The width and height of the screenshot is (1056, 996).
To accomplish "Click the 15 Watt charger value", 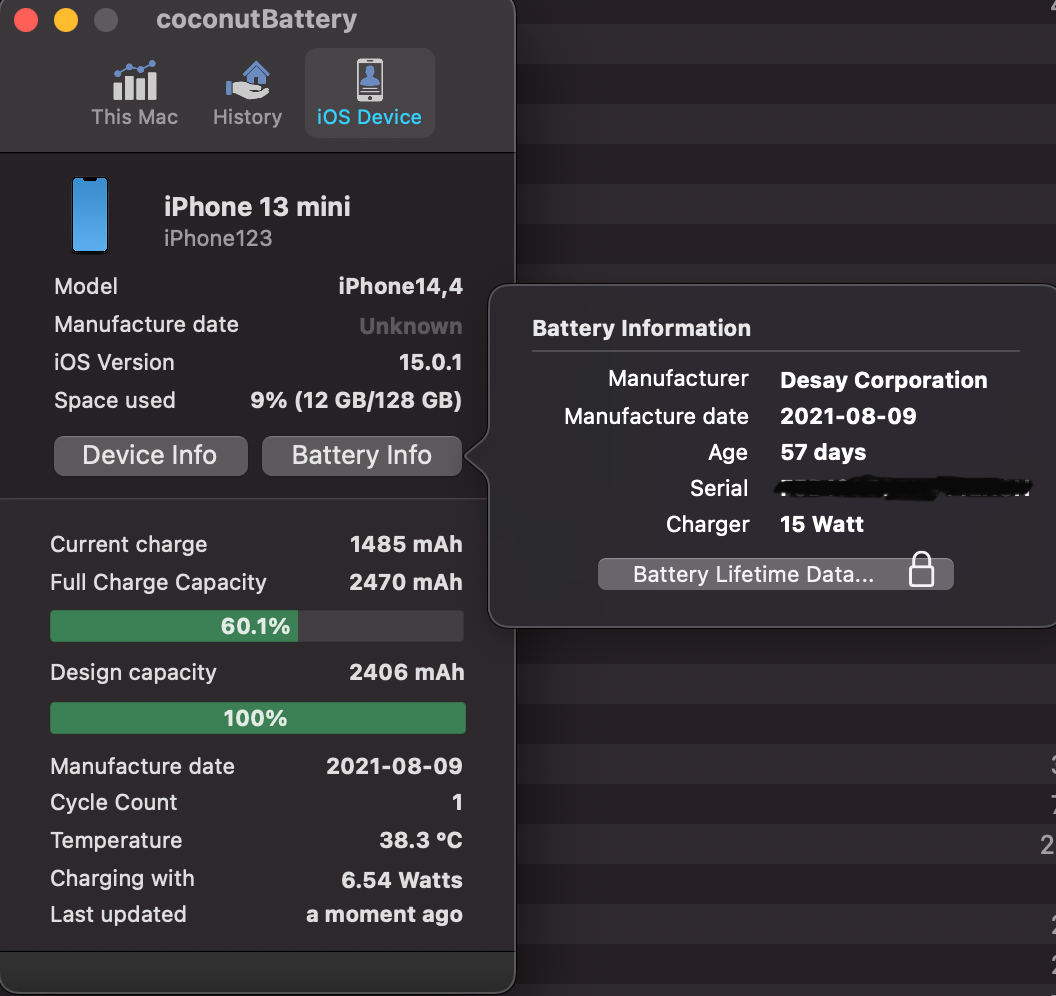I will coord(822,524).
